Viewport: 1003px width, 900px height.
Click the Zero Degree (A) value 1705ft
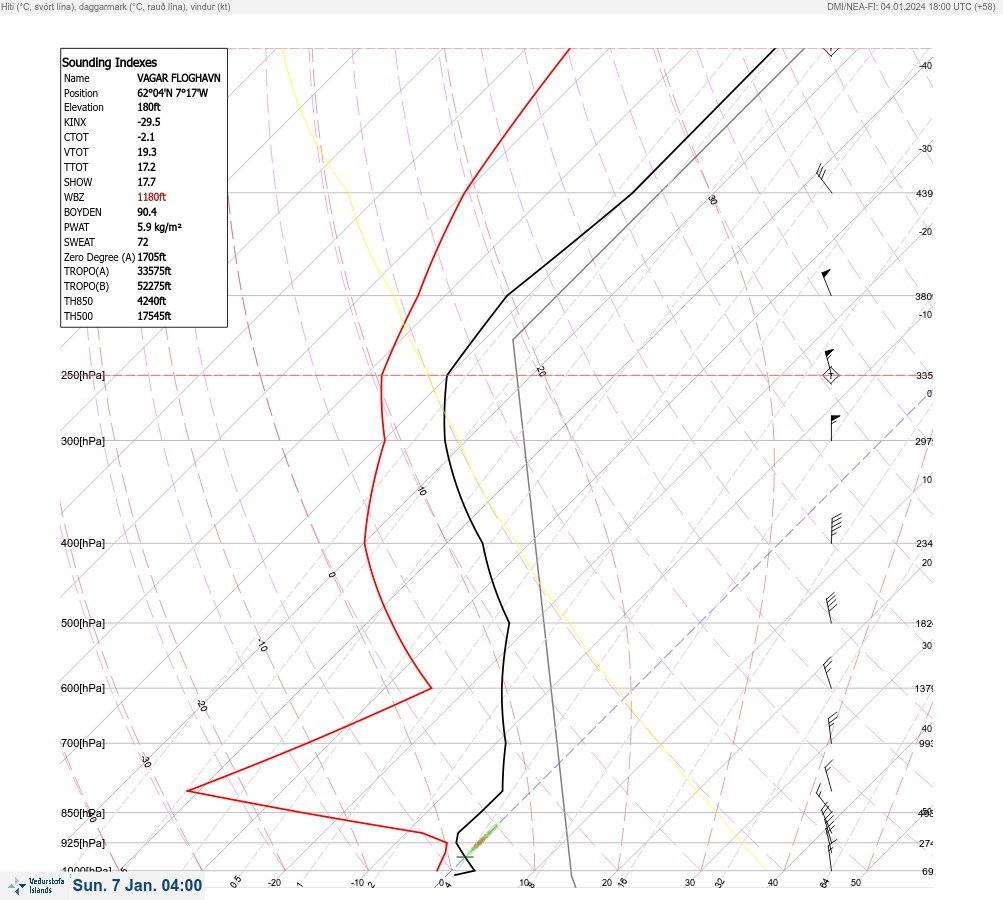pyautogui.click(x=151, y=257)
